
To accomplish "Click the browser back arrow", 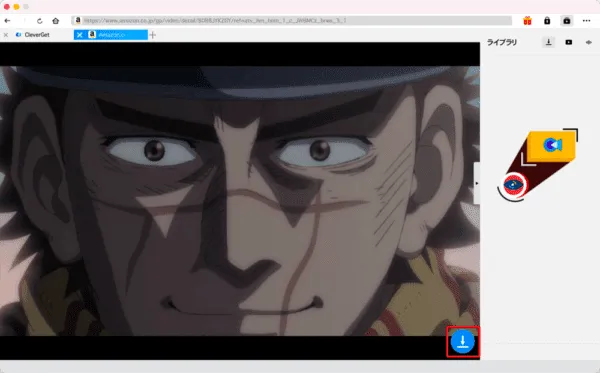I will click(7, 21).
